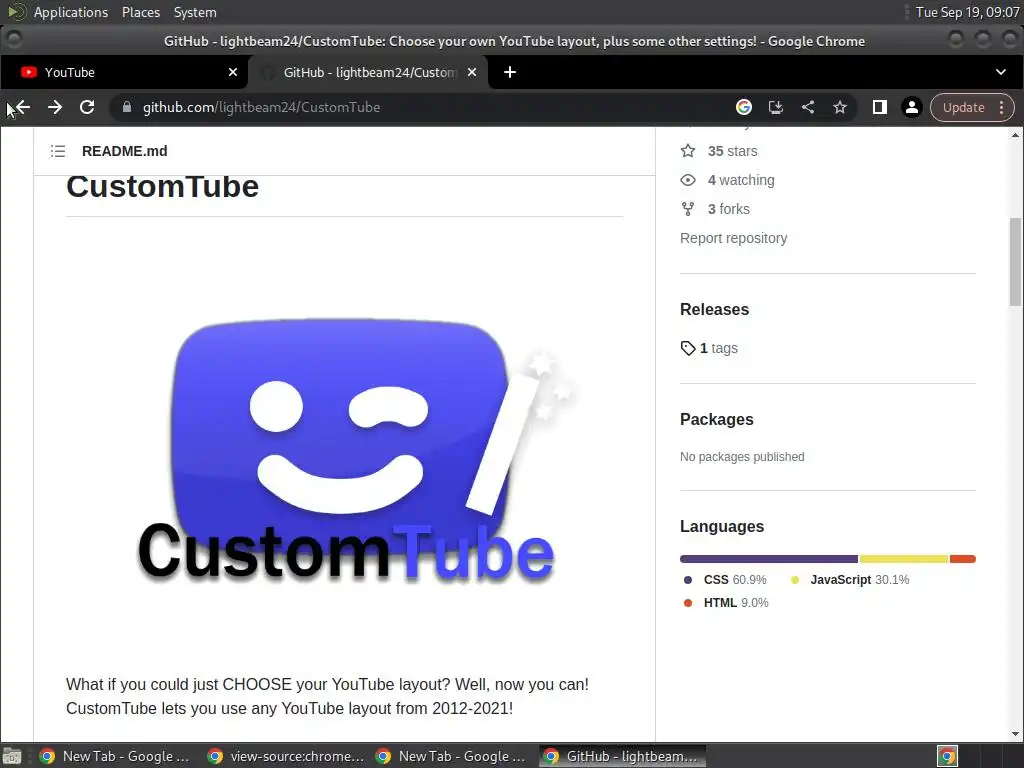This screenshot has height=768, width=1024.
Task: Go back using the browser back arrow
Action: point(22,107)
